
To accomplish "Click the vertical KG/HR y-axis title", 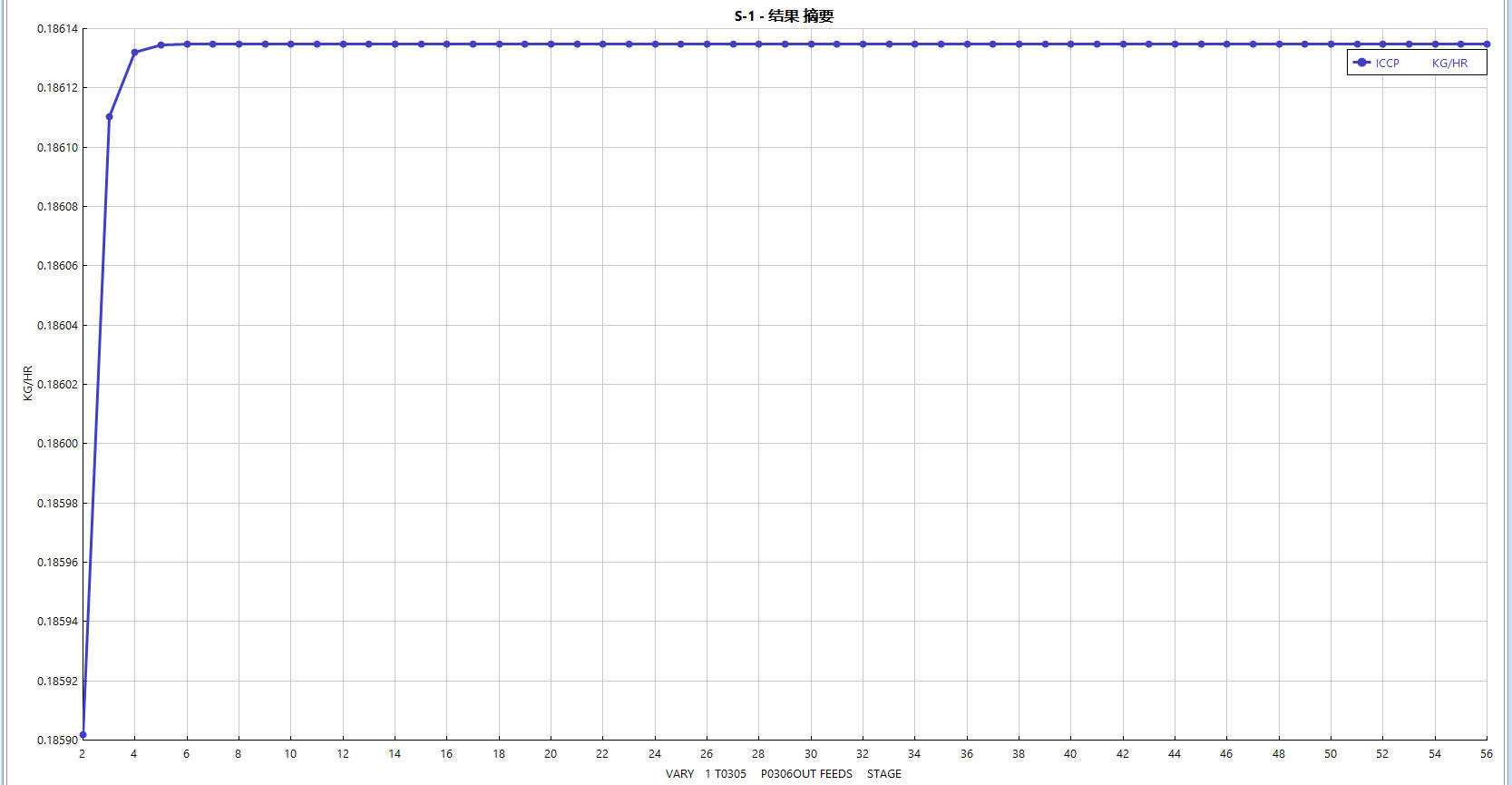I will (x=28, y=384).
